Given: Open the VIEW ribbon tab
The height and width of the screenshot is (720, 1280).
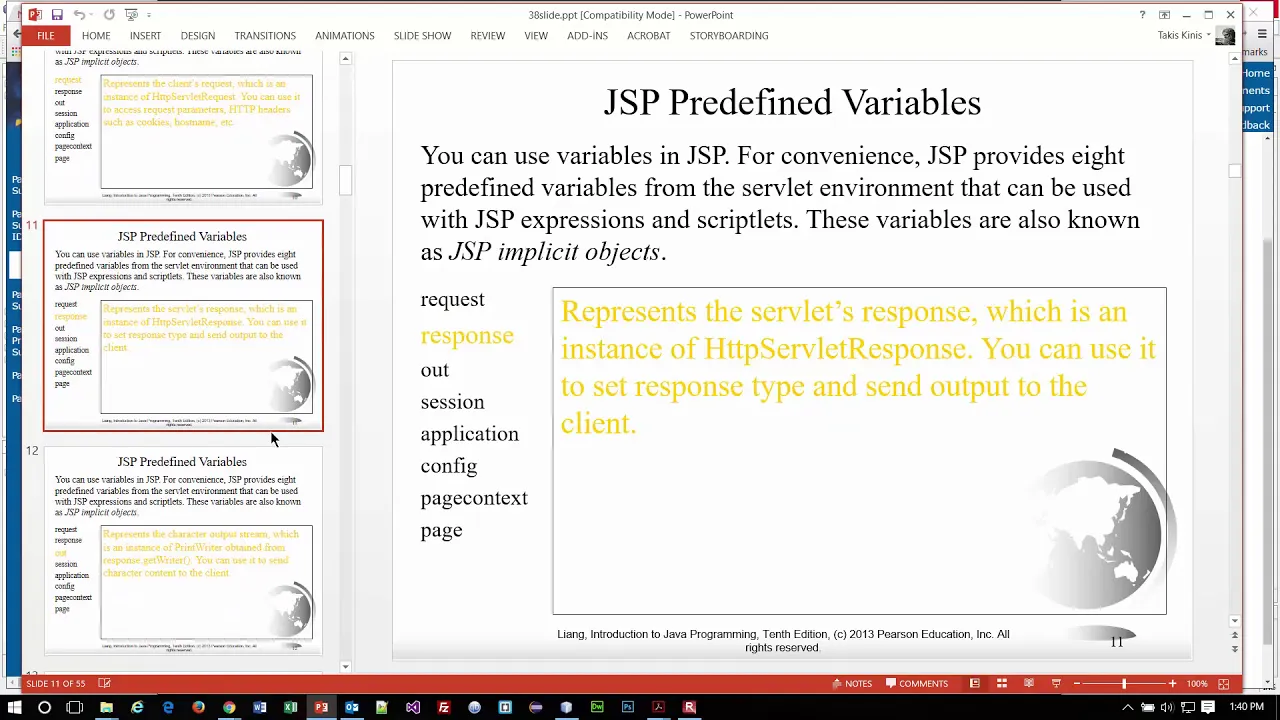Looking at the screenshot, I should tap(536, 36).
